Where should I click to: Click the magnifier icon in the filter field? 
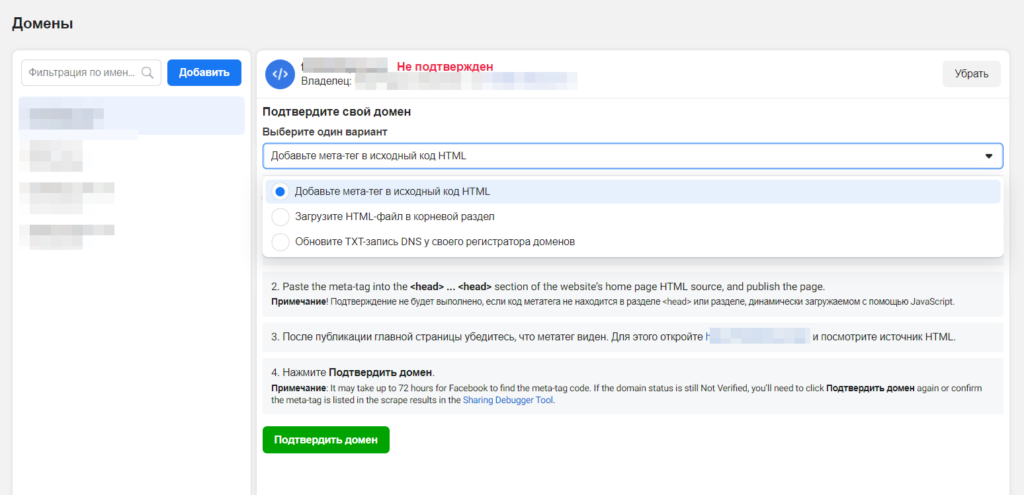(149, 72)
